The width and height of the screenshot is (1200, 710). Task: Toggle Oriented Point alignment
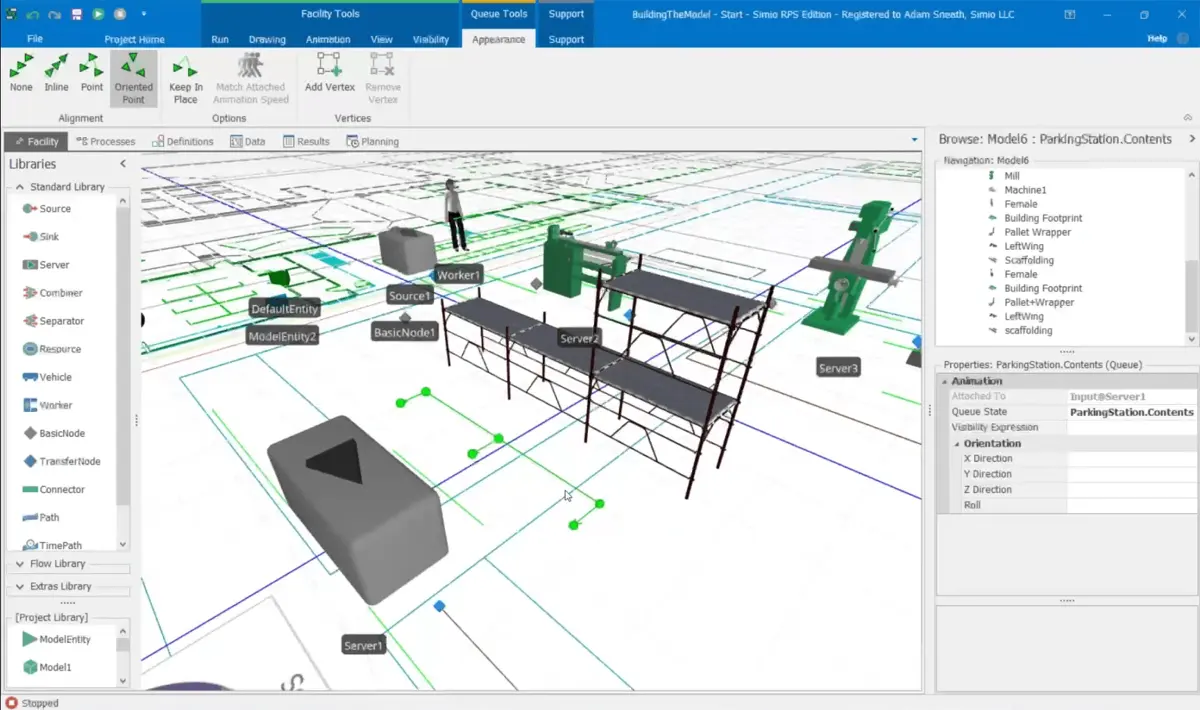tap(134, 79)
